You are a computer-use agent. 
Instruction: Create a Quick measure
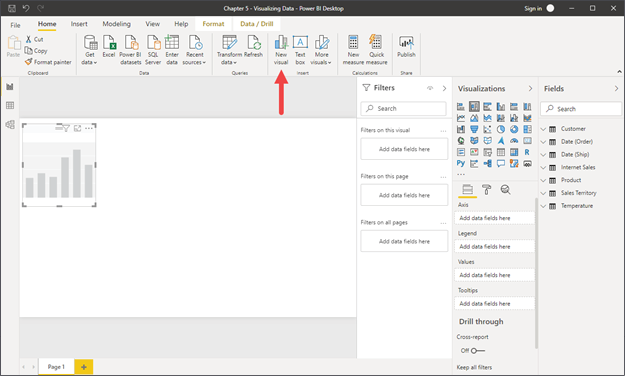(x=376, y=50)
